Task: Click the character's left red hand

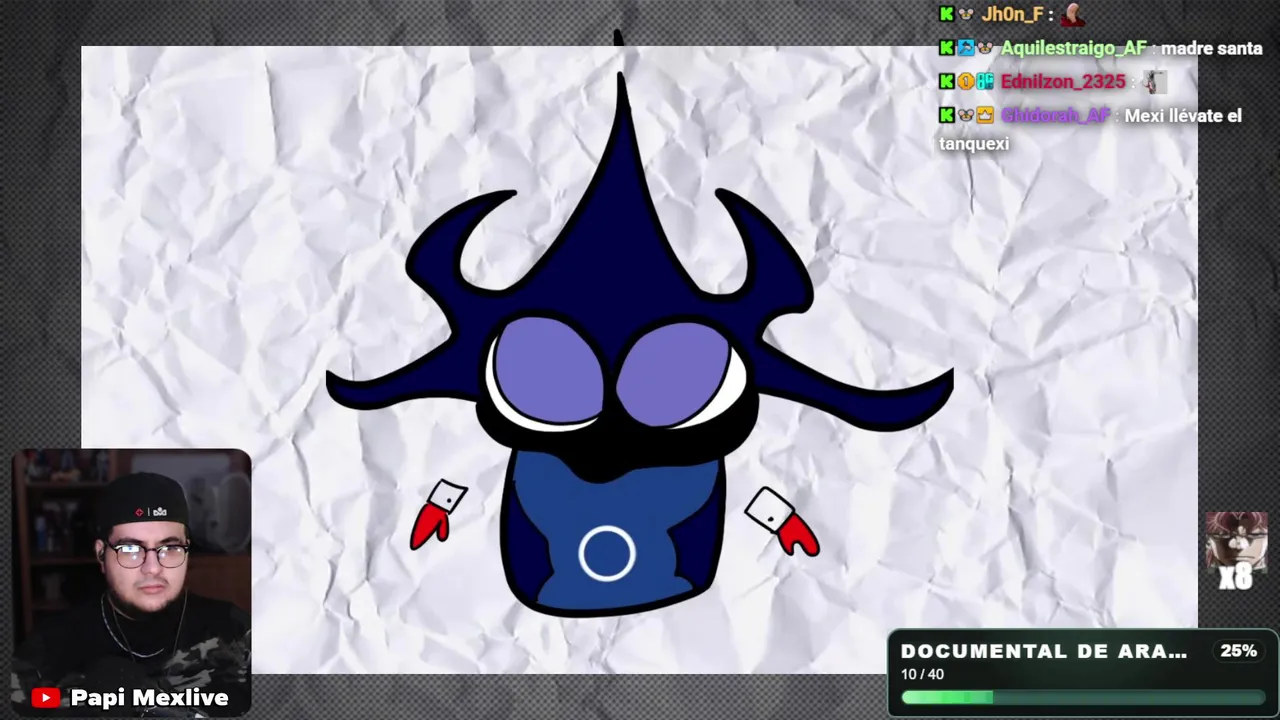Action: (x=428, y=527)
